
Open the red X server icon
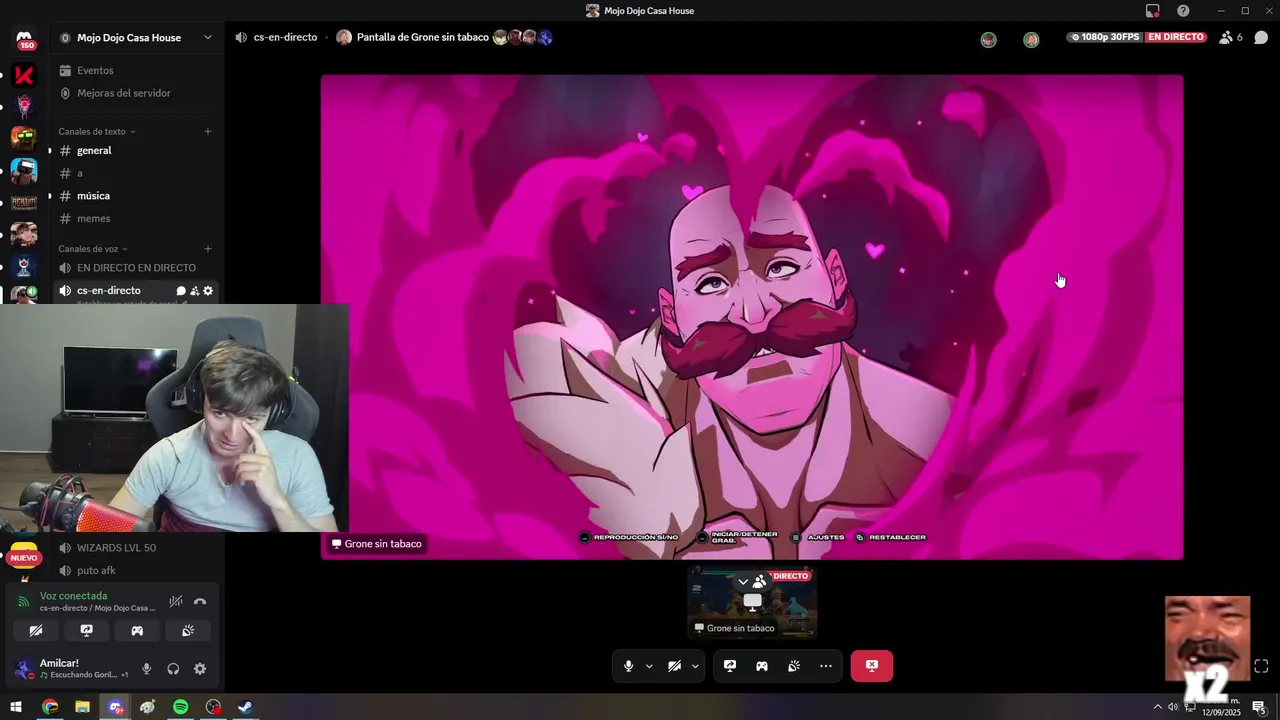tap(25, 74)
